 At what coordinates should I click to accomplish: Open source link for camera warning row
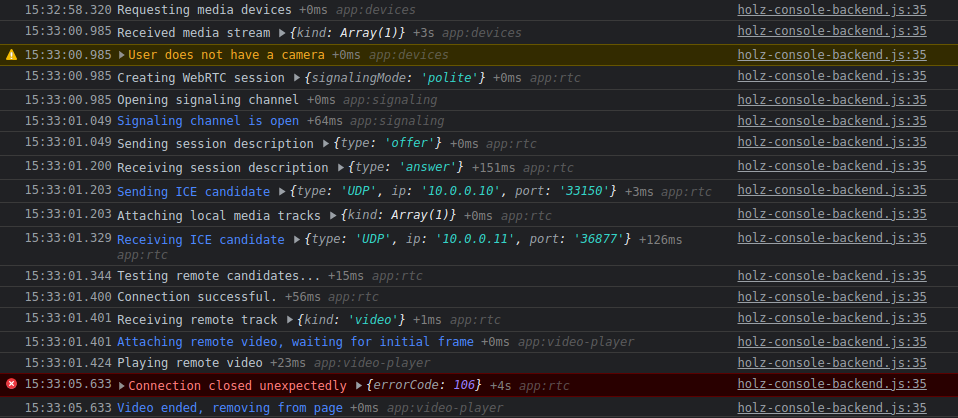pos(832,54)
